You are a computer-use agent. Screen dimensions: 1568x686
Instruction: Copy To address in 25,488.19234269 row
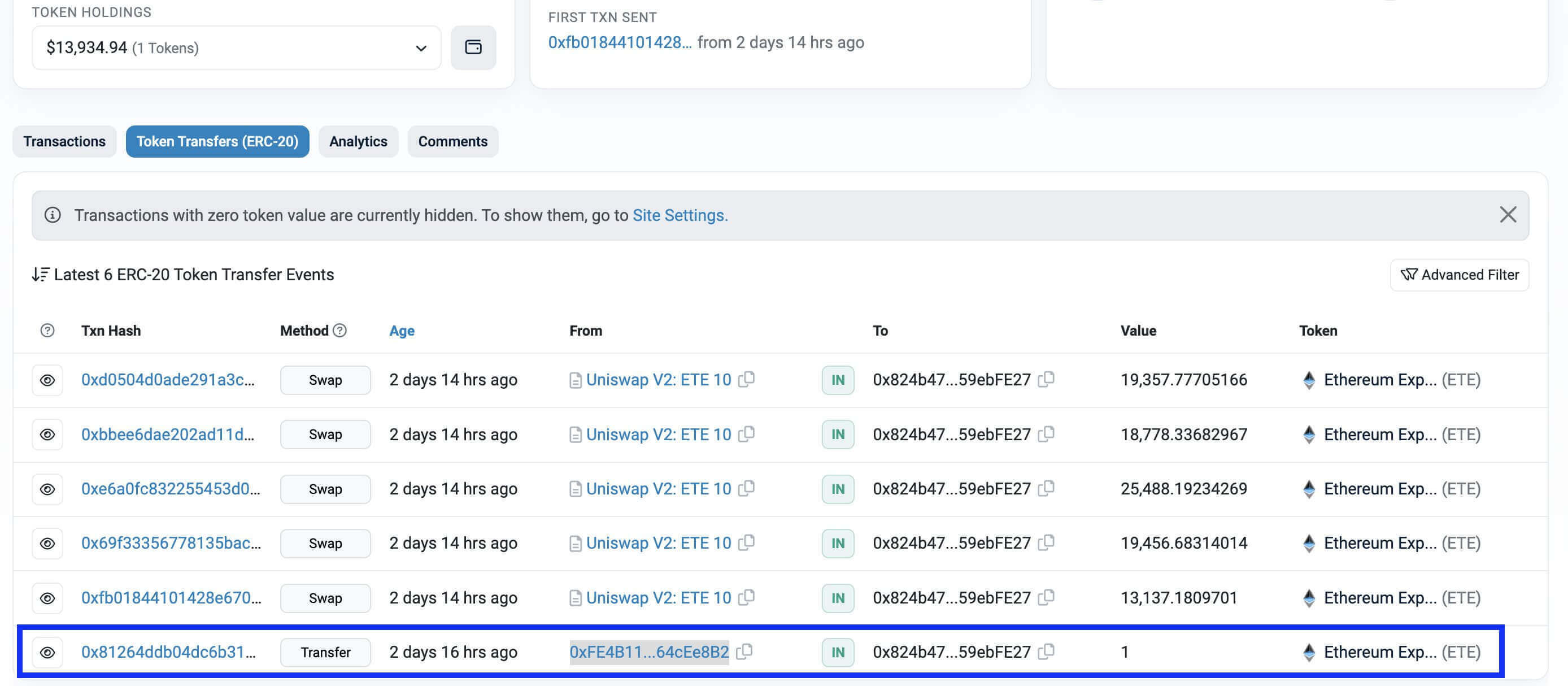(x=1046, y=488)
